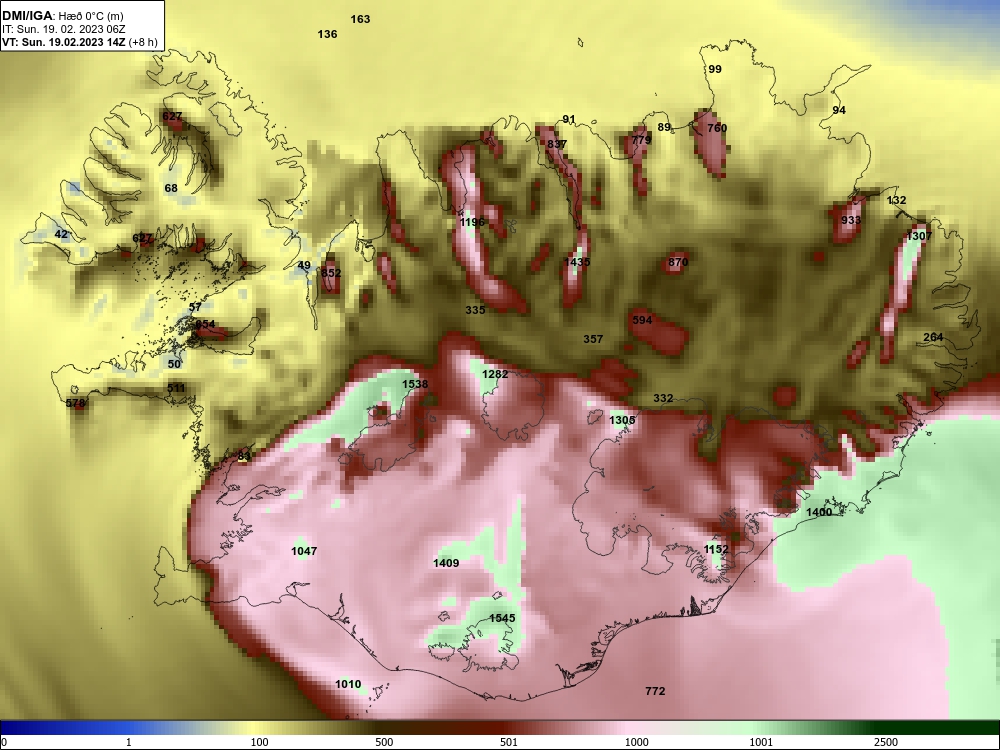Select the 870 value label
This screenshot has height=750, width=1000.
pos(678,262)
